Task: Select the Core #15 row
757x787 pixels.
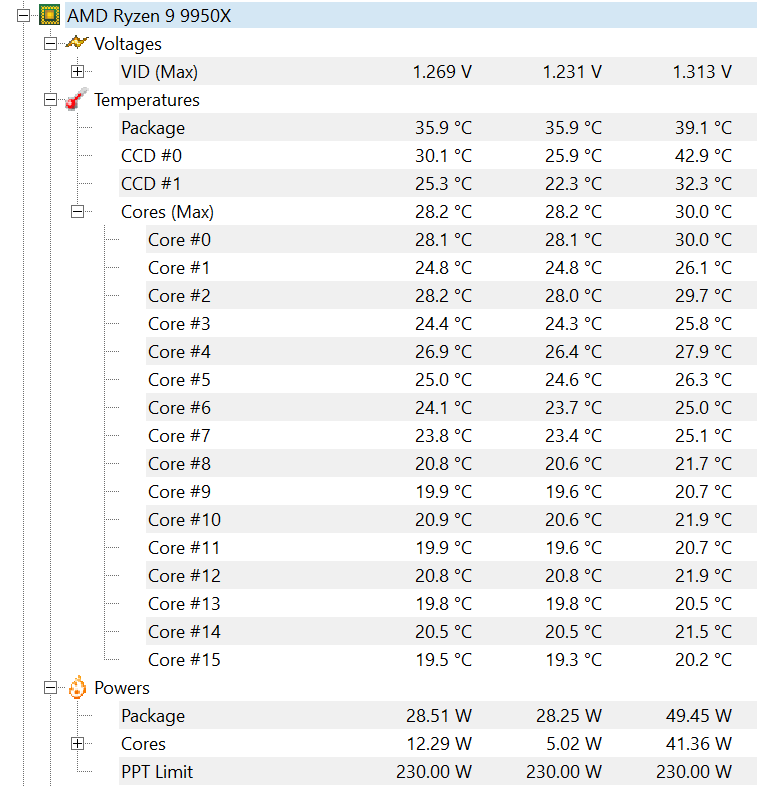Action: 452,660
